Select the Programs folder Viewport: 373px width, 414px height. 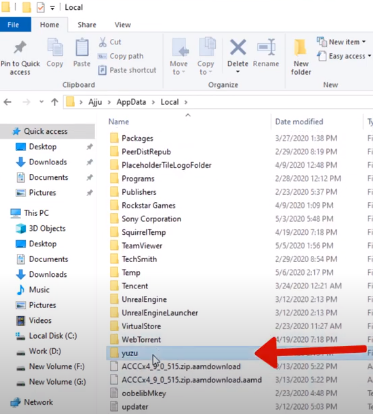point(138,179)
